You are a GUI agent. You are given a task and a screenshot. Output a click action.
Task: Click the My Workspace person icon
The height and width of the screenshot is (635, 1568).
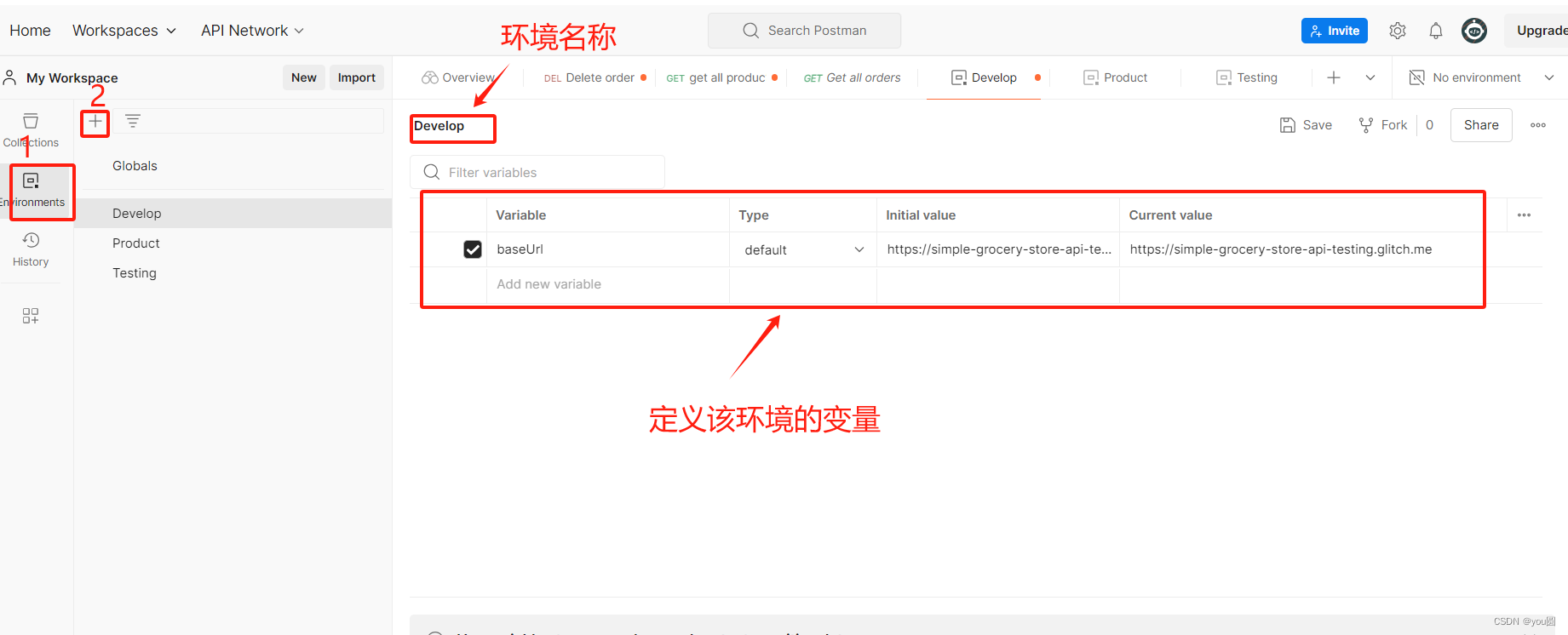[x=10, y=77]
